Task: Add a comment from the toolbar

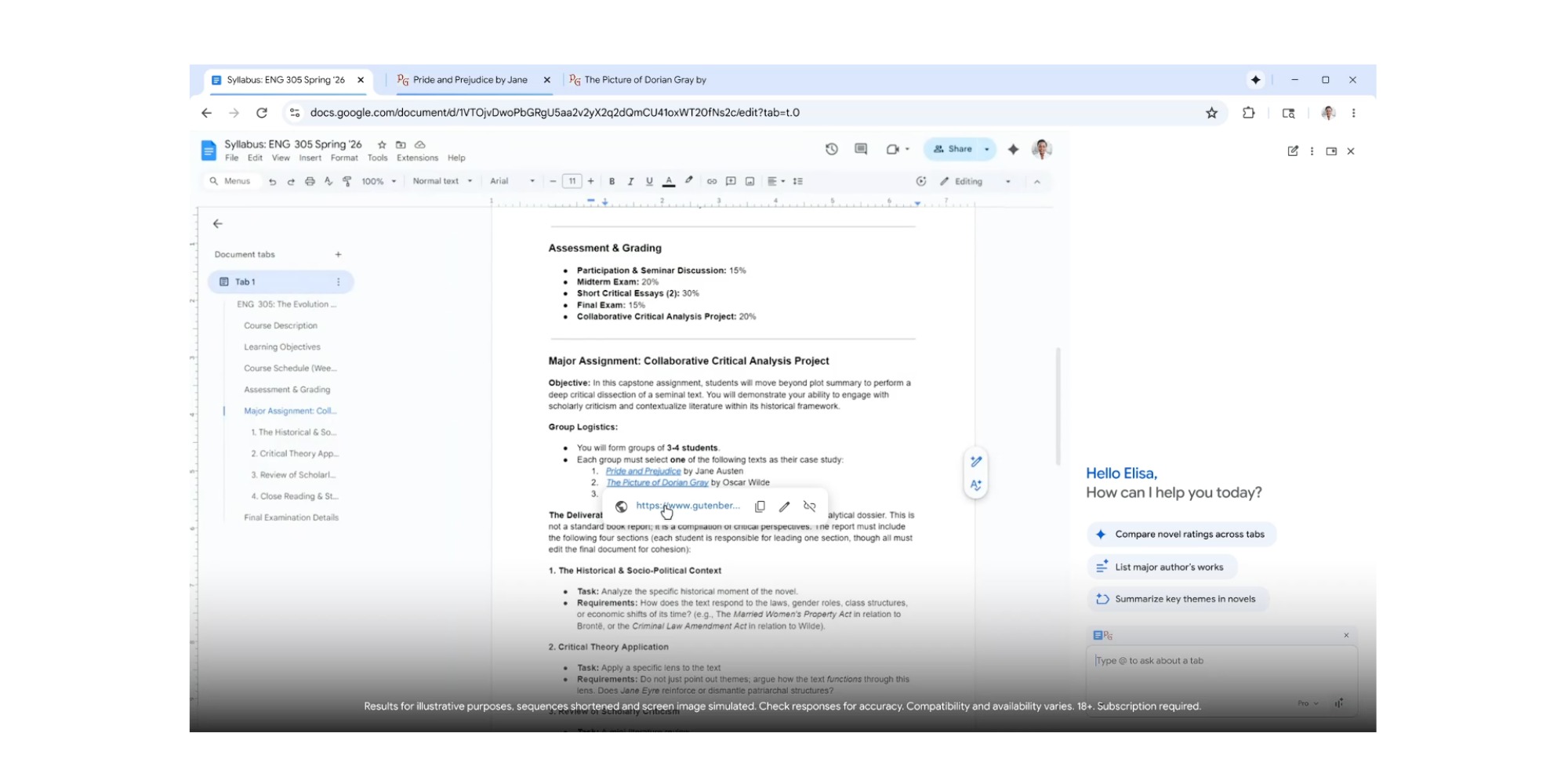Action: point(731,181)
